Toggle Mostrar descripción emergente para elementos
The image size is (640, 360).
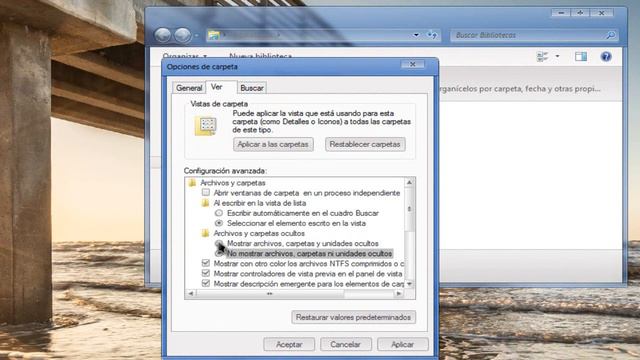206,283
